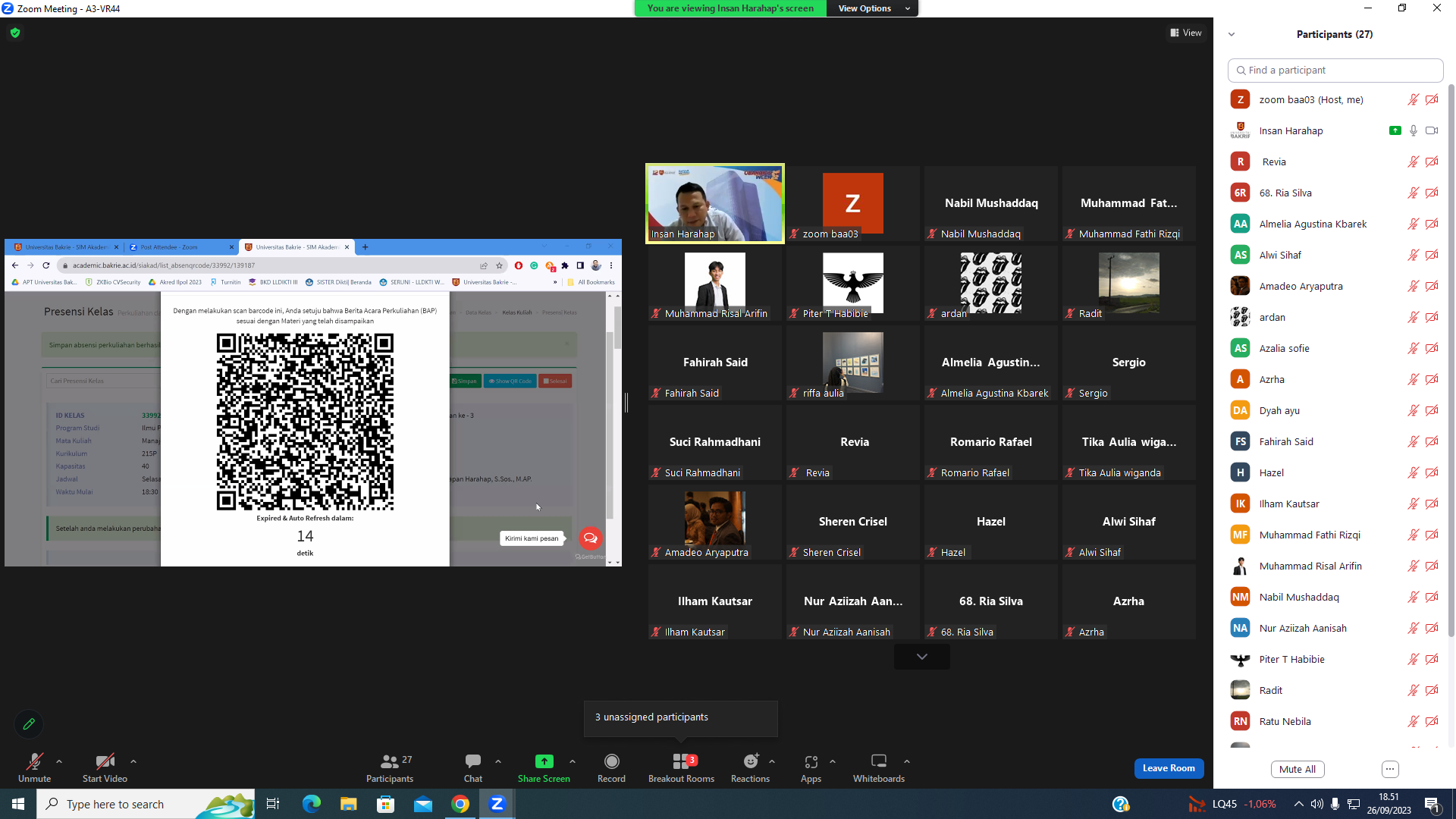Image resolution: width=1456 pixels, height=819 pixels.
Task: Open Breakout Rooms
Action: pyautogui.click(x=681, y=767)
